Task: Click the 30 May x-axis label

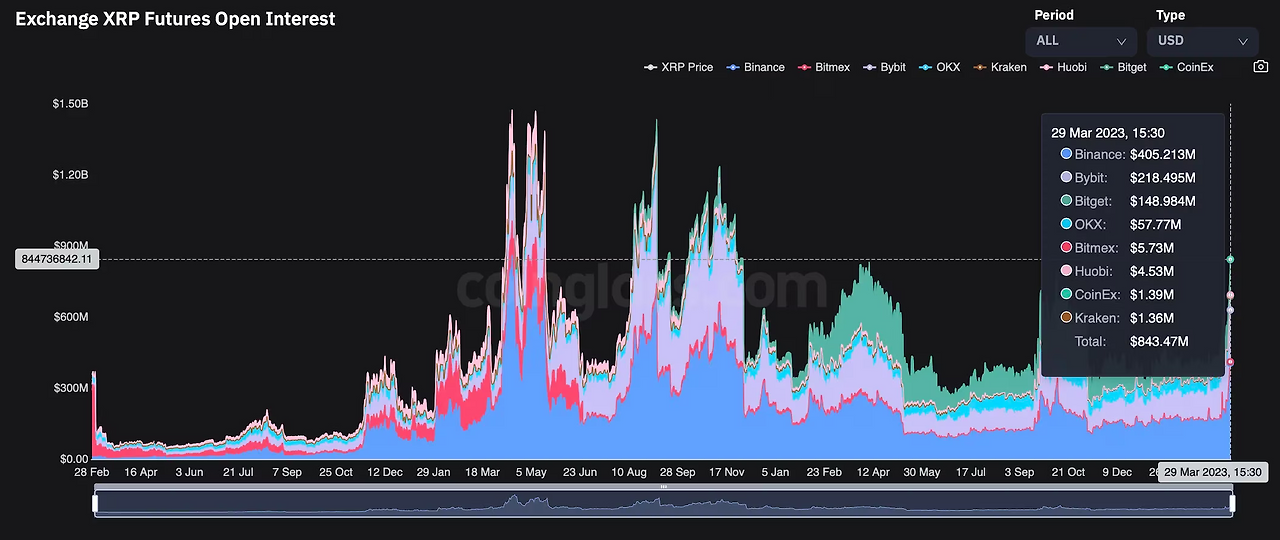Action: click(922, 472)
